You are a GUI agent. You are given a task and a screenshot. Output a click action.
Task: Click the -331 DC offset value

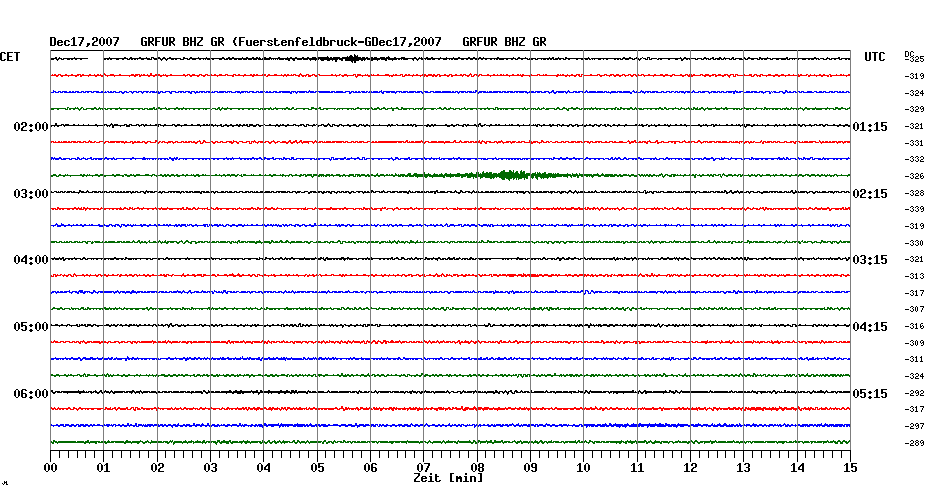pyautogui.click(x=914, y=143)
